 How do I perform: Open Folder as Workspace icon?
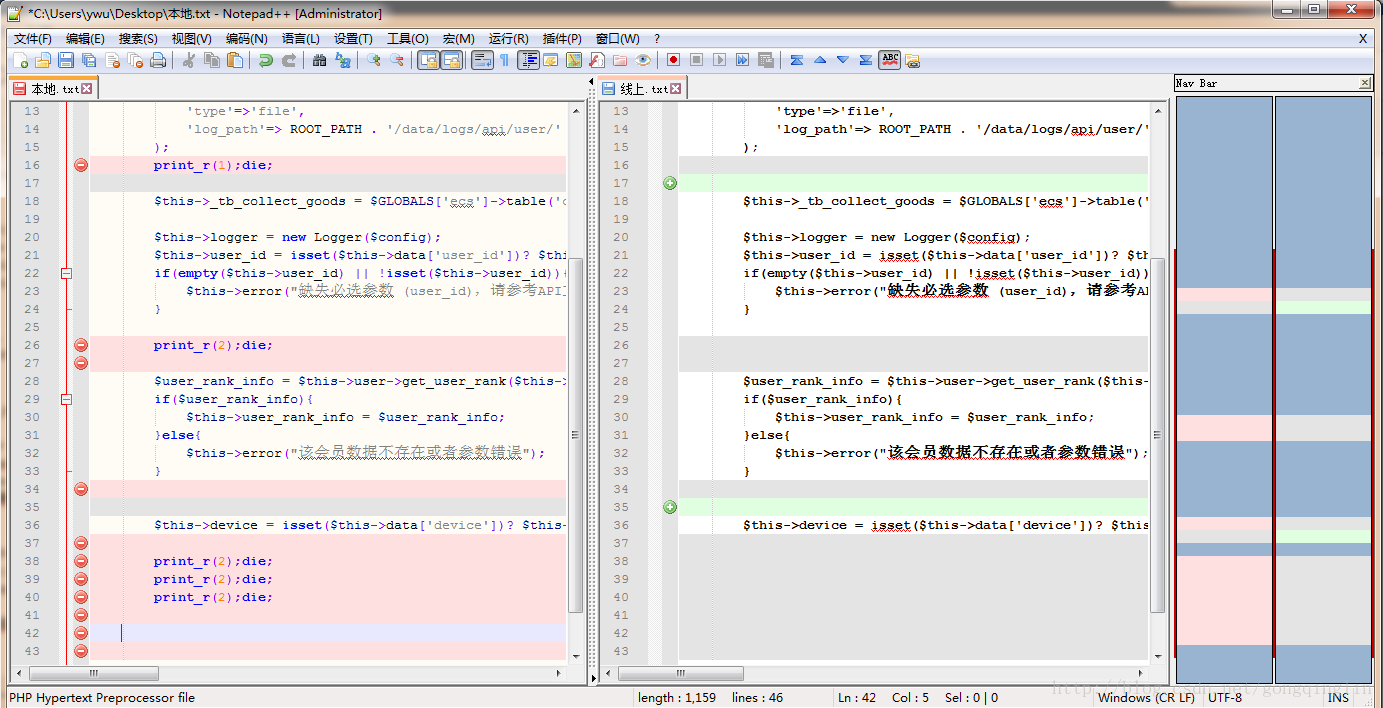(620, 60)
